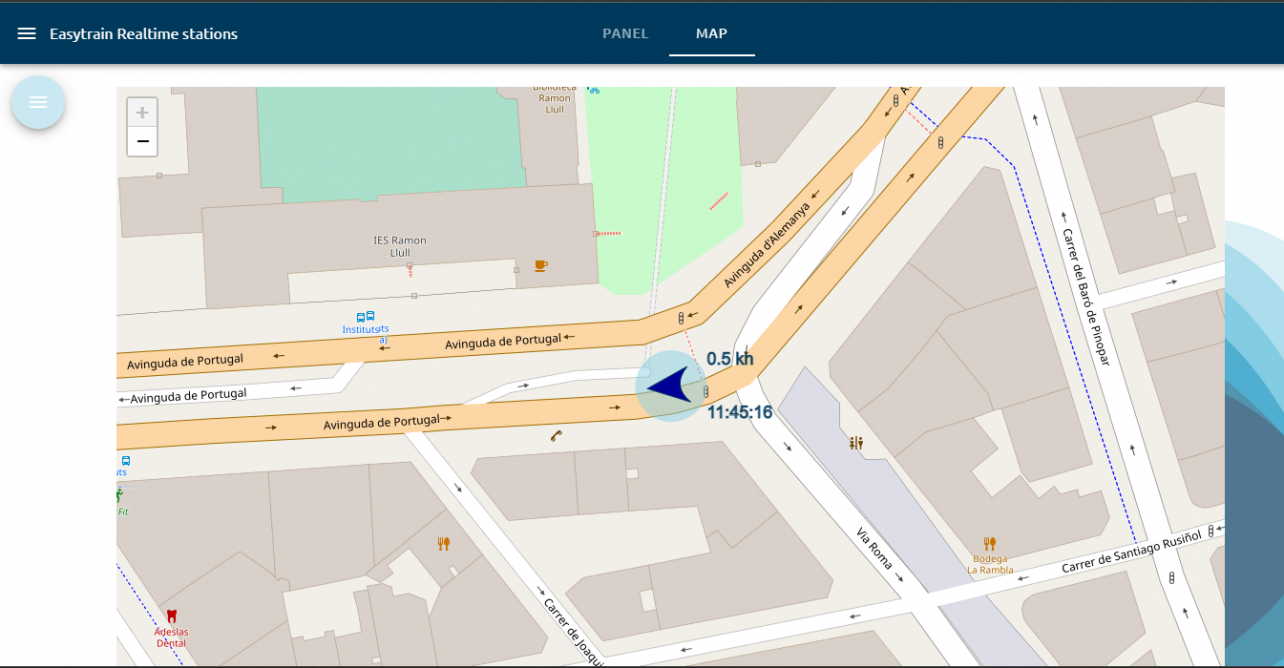Click the IES Ramon Llull building label
The width and height of the screenshot is (1284, 668).
[x=399, y=246]
